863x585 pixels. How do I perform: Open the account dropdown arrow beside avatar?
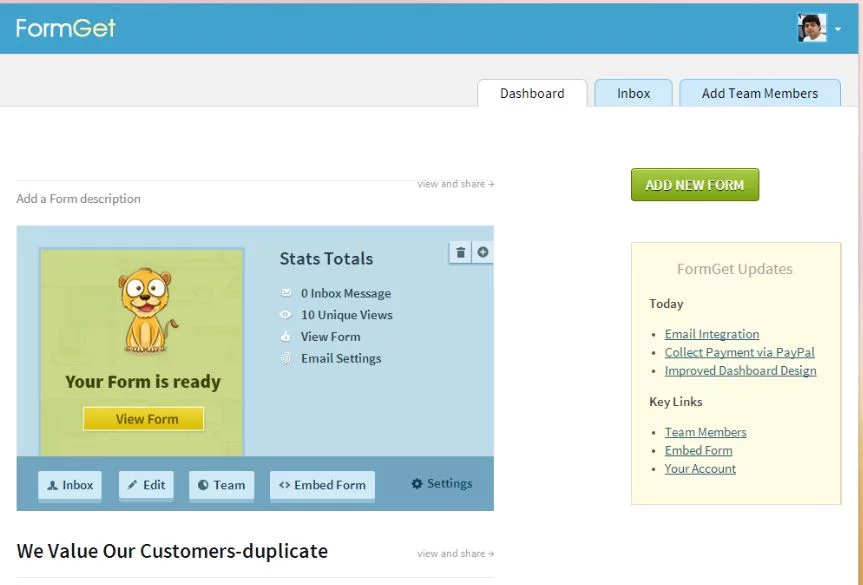click(838, 30)
